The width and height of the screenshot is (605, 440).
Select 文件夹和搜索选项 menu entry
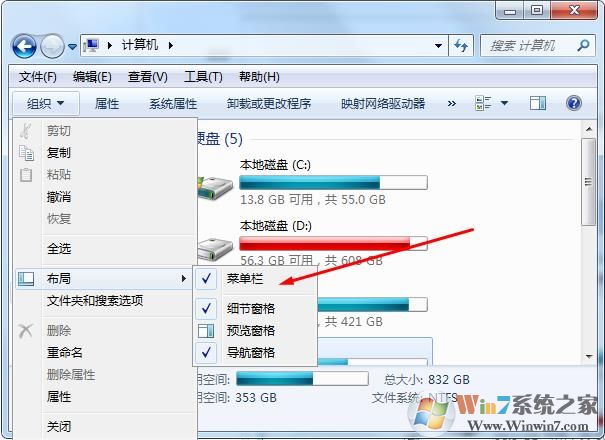tap(95, 300)
